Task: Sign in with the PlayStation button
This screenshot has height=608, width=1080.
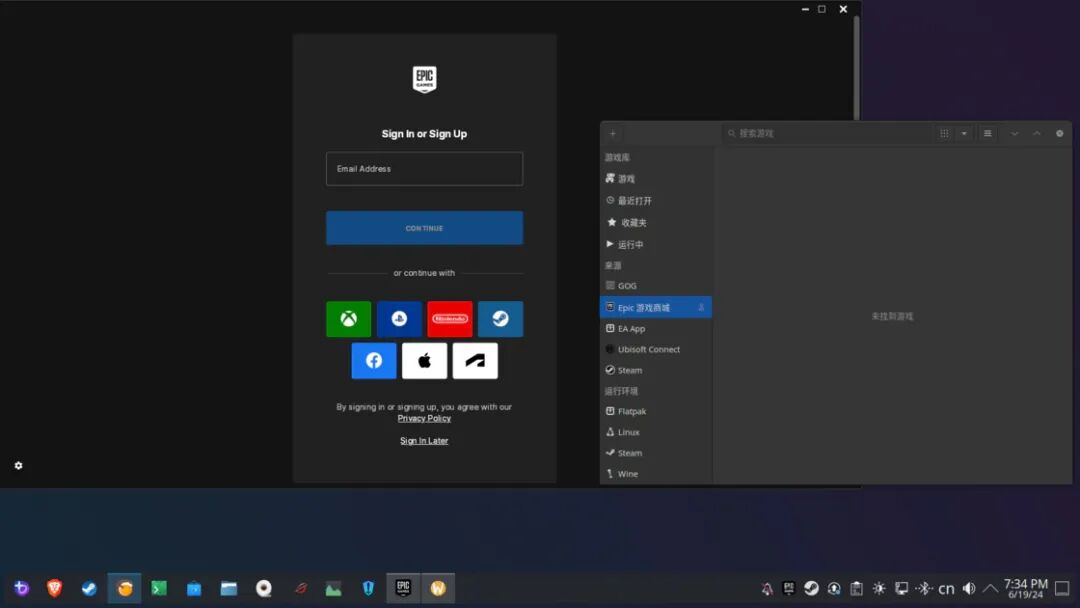Action: click(399, 319)
